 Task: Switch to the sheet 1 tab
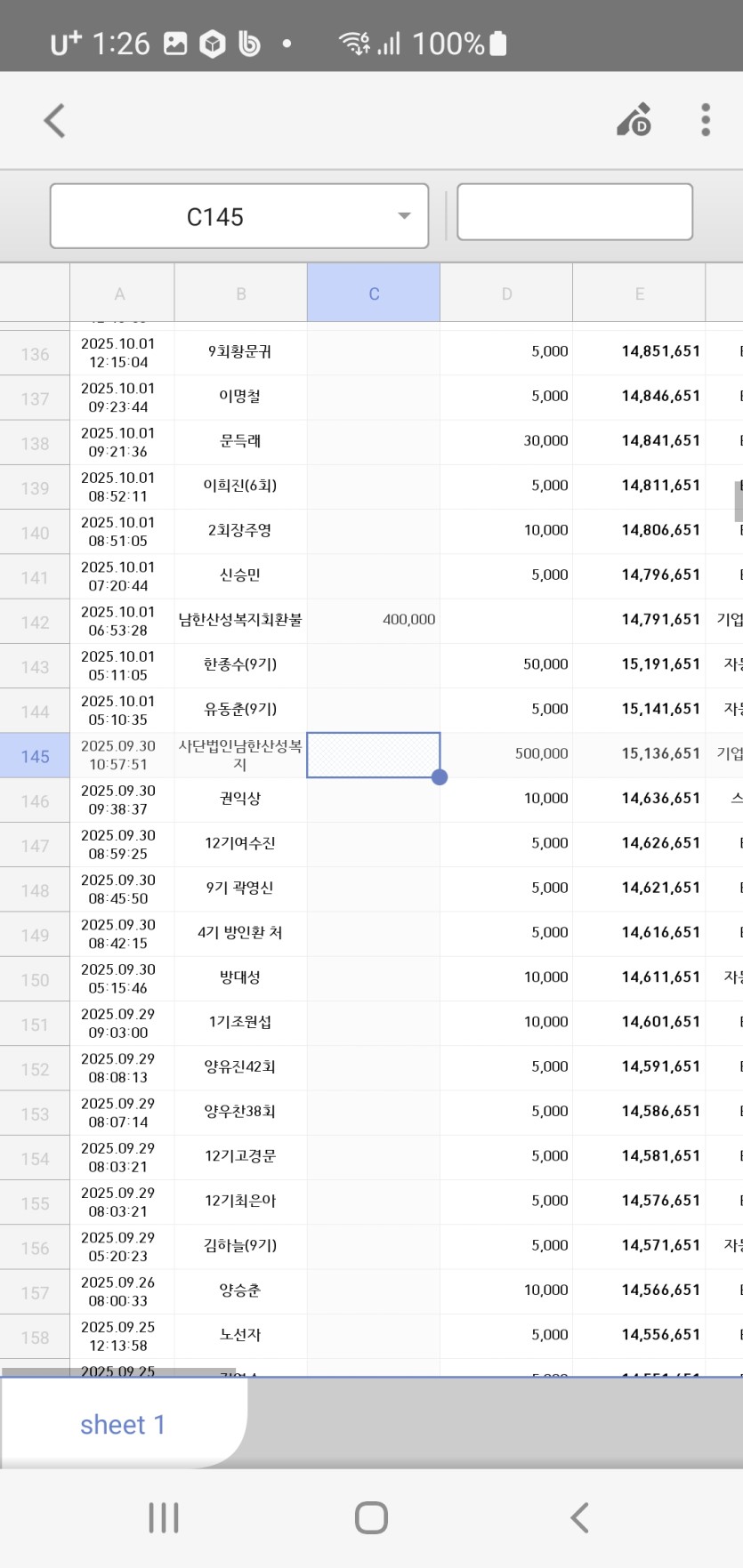[122, 1425]
